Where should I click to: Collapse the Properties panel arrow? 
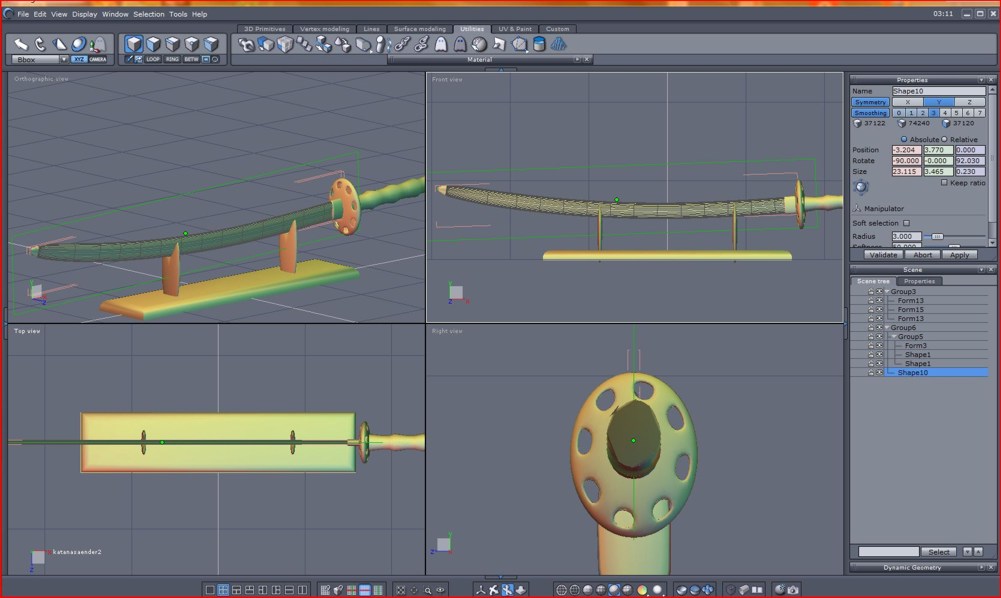(x=981, y=80)
